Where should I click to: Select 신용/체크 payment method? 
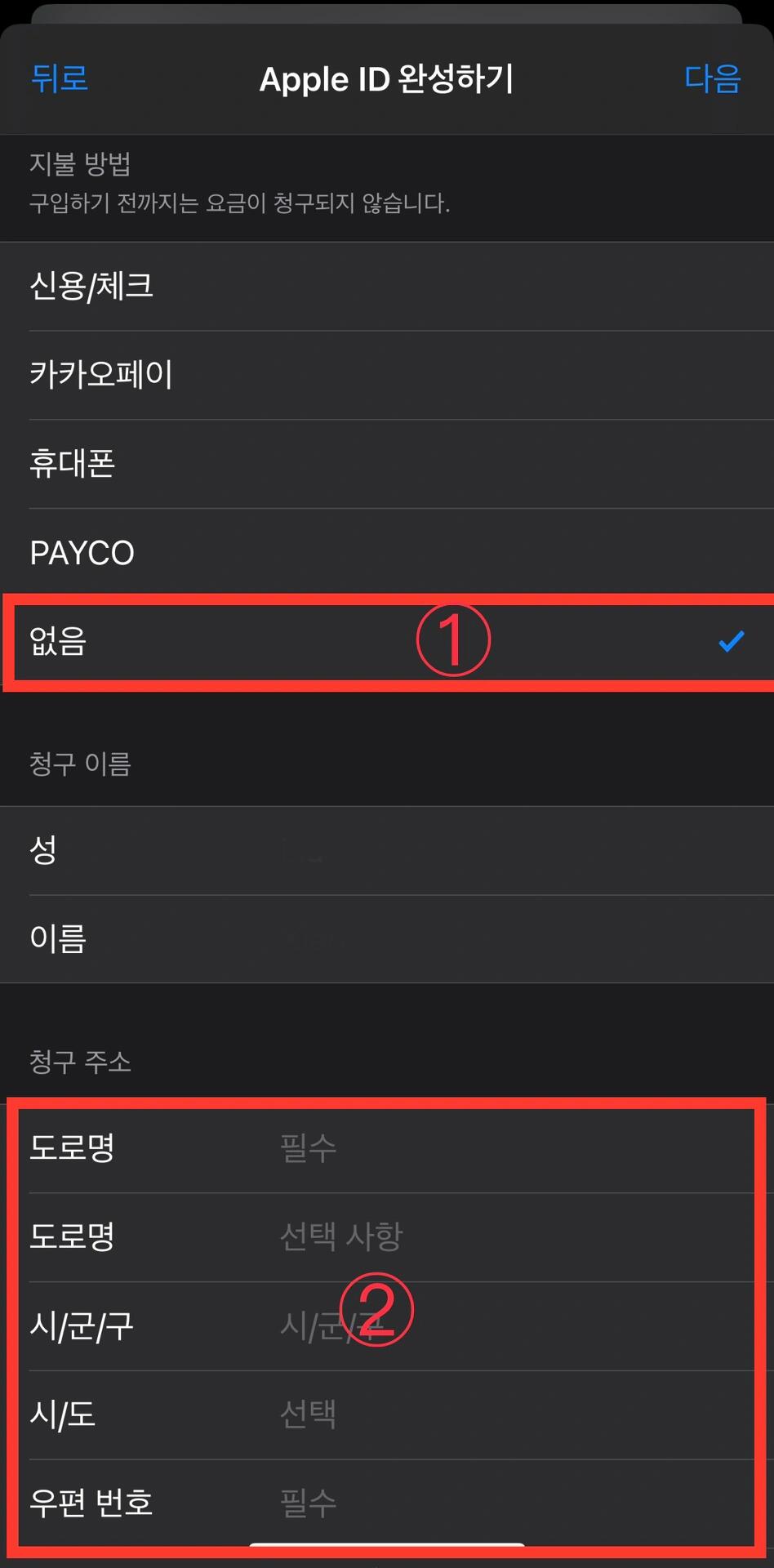[387, 287]
